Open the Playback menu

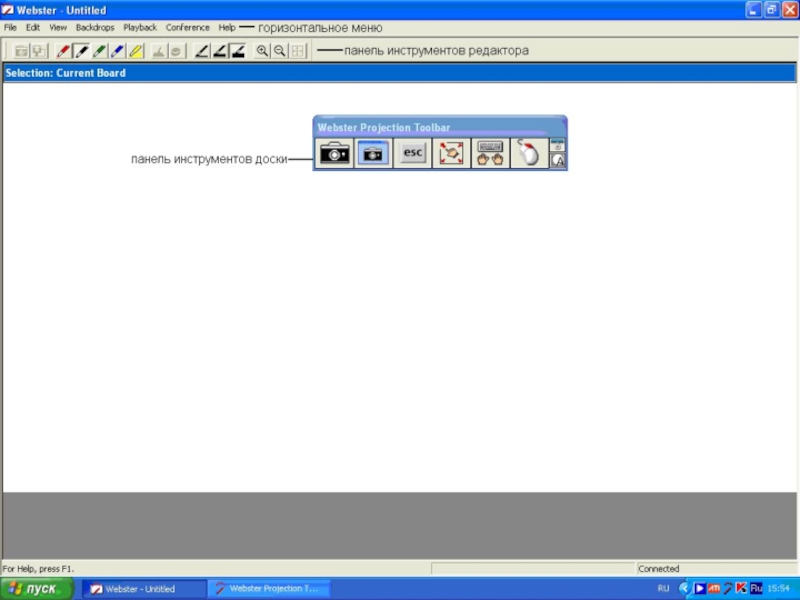tap(140, 28)
